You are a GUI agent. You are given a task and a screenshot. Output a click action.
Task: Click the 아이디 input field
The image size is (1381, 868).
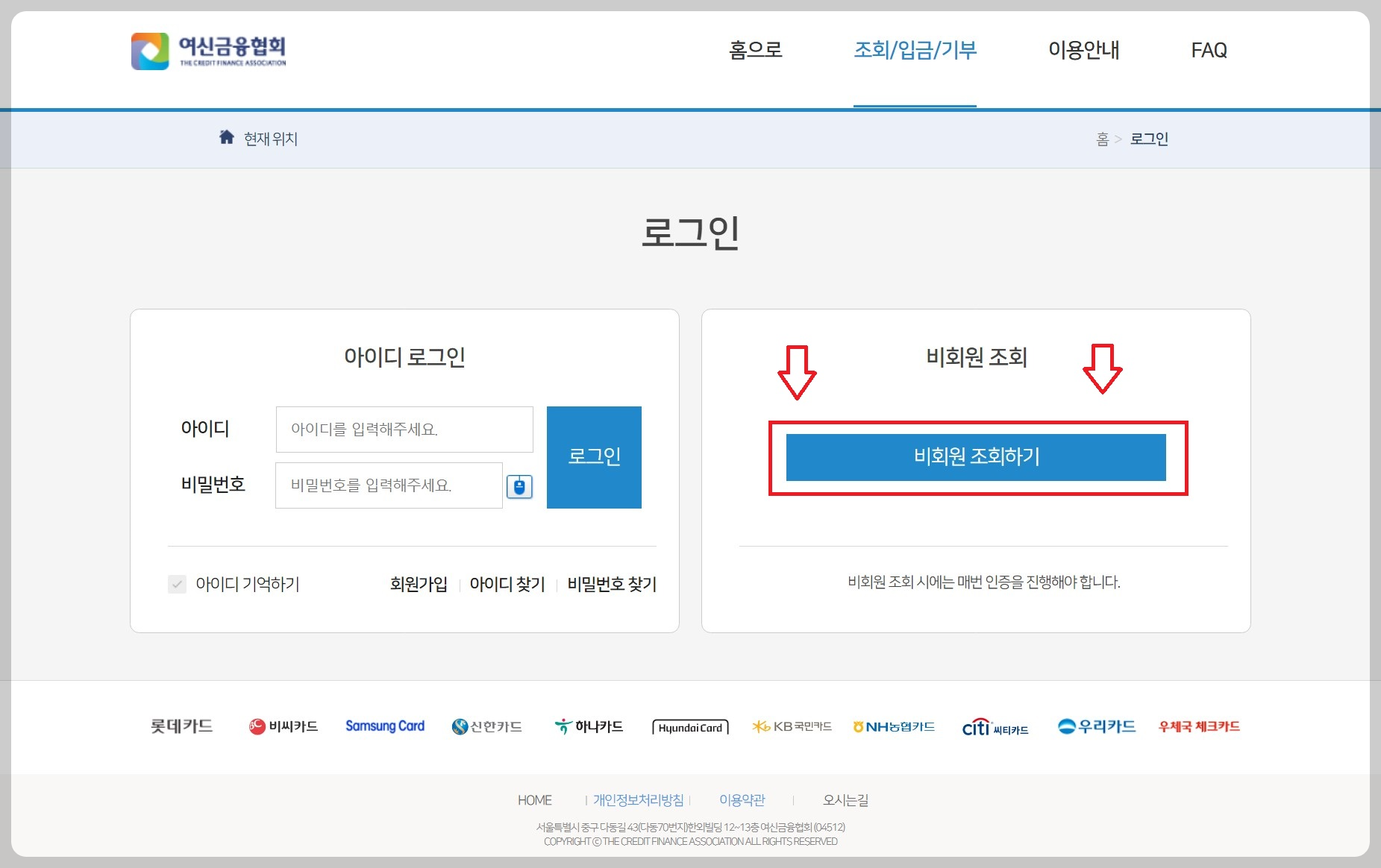pyautogui.click(x=404, y=429)
